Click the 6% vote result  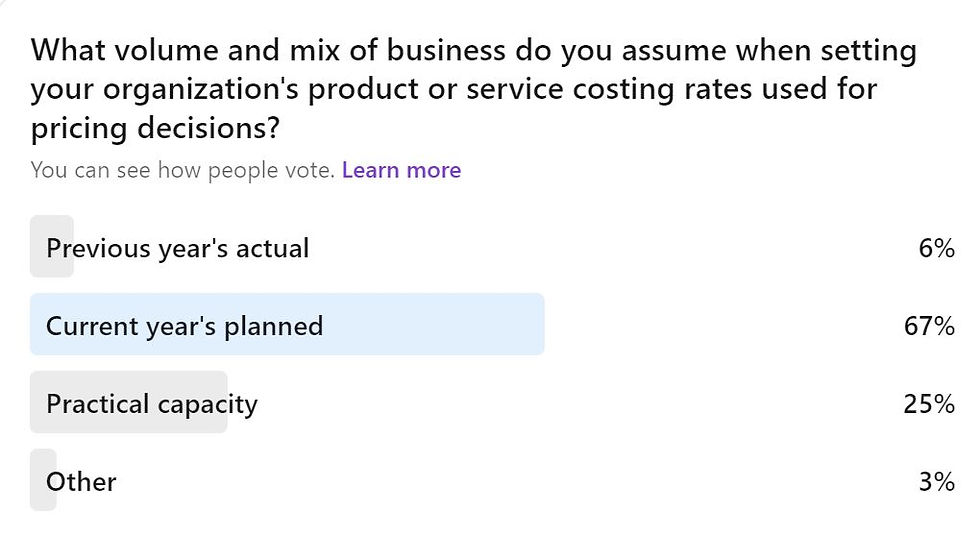coord(936,248)
